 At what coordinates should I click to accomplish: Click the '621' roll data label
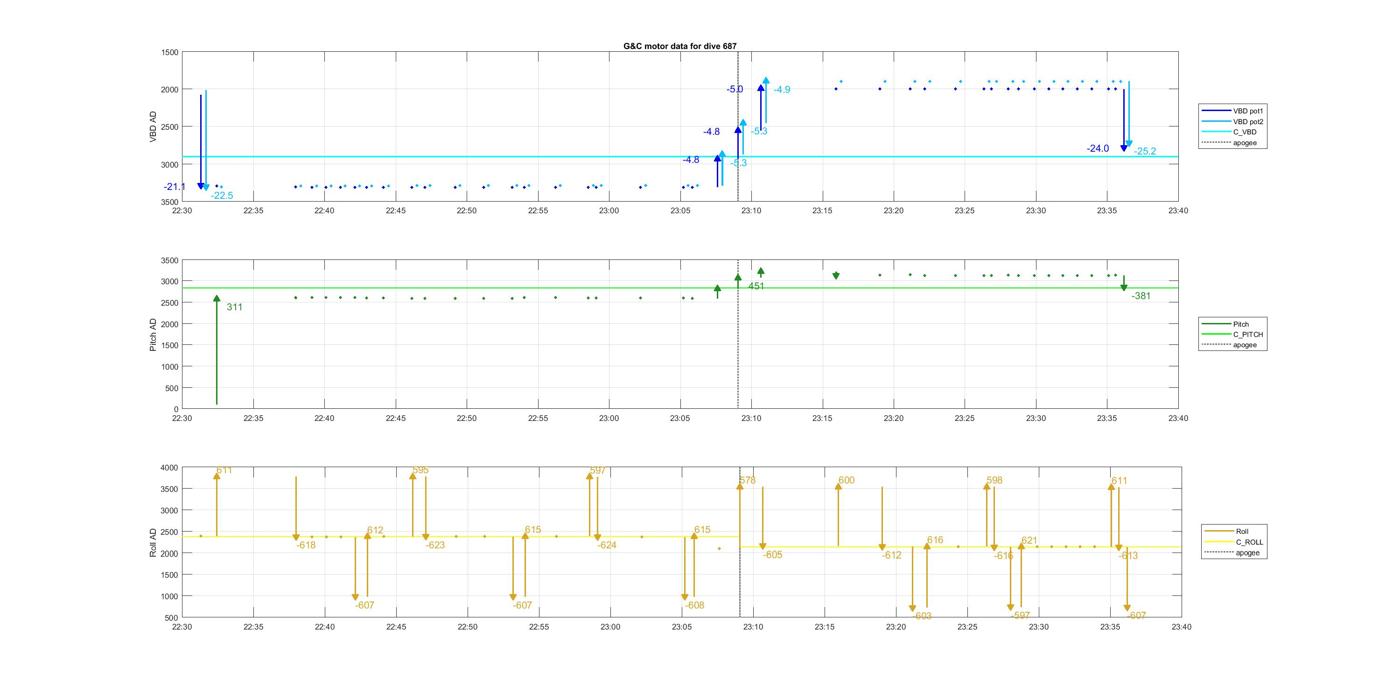(1029, 541)
